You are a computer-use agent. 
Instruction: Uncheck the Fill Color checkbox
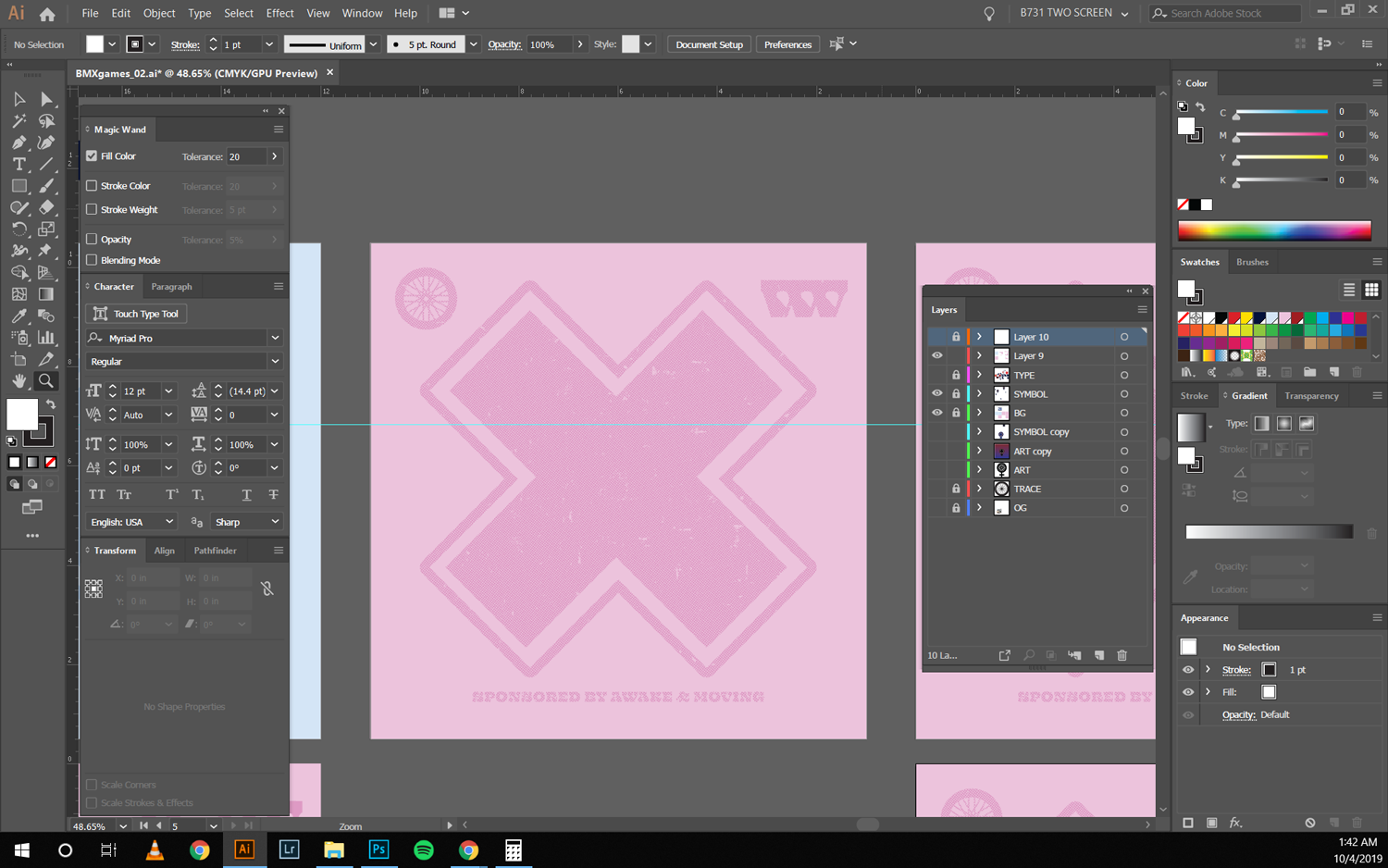[x=92, y=156]
